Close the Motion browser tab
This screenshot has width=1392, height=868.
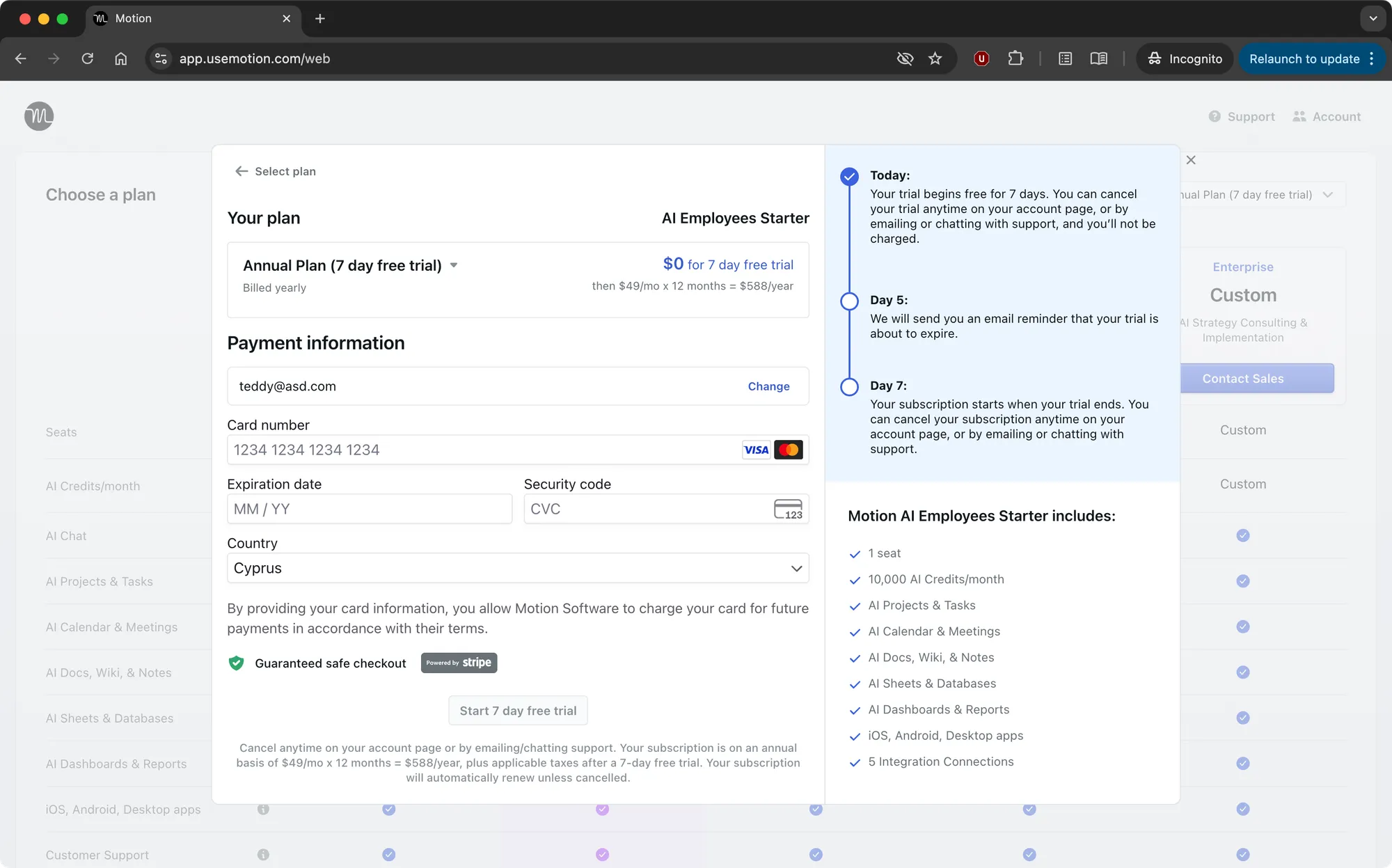(286, 19)
